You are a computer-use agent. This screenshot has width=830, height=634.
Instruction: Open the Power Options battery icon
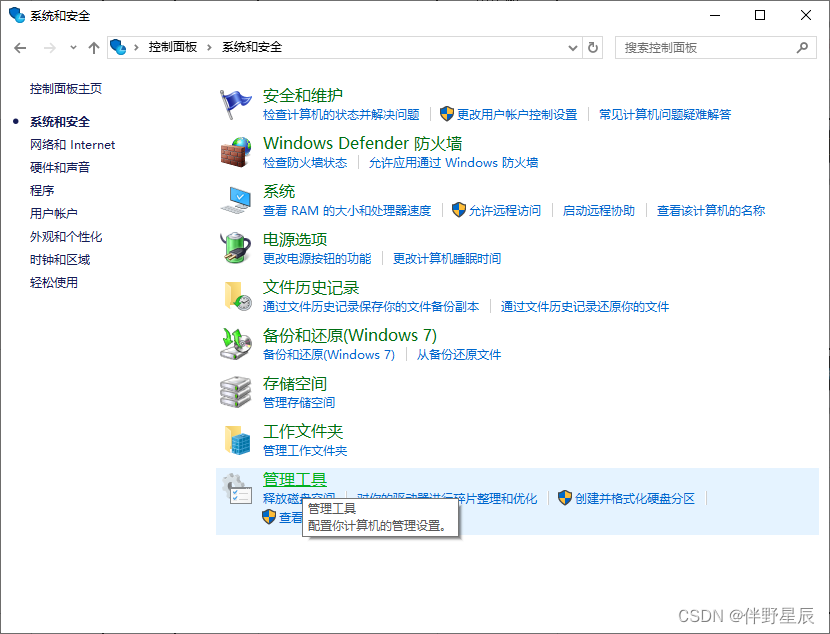(x=236, y=248)
